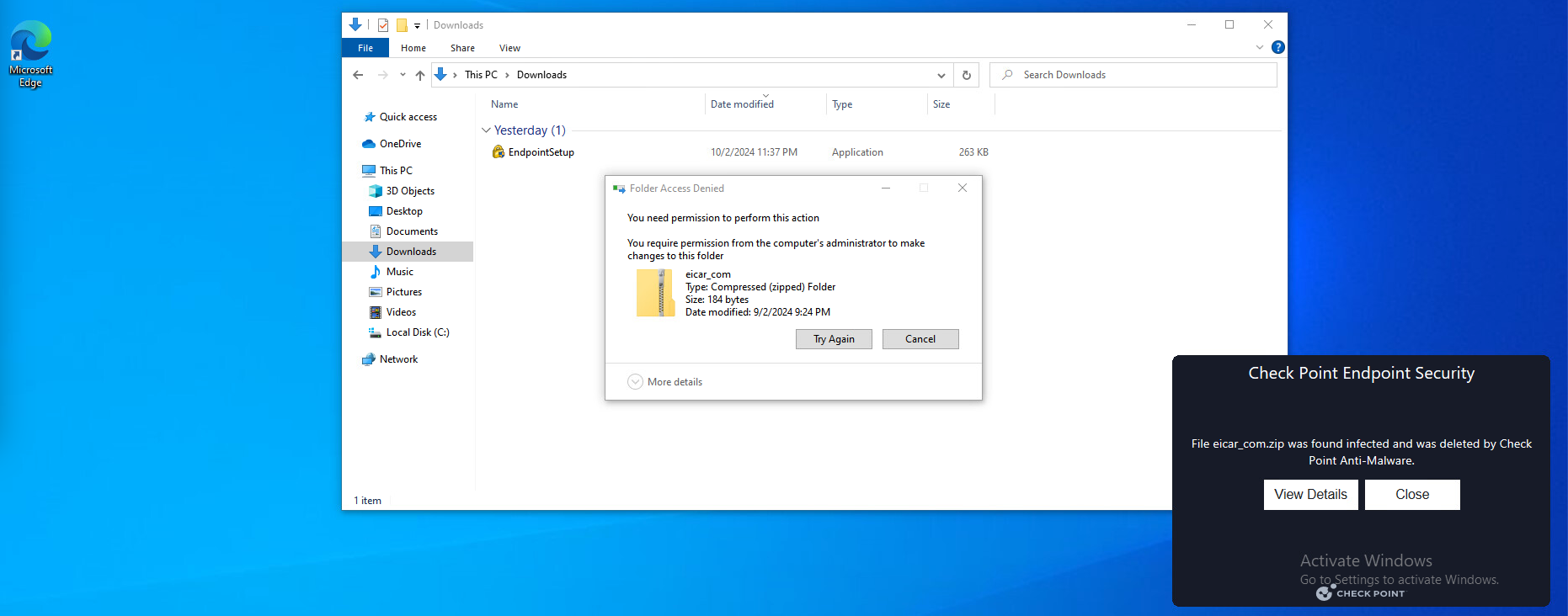Open the address bar history dropdown
This screenshot has height=616, width=1568.
tap(941, 75)
